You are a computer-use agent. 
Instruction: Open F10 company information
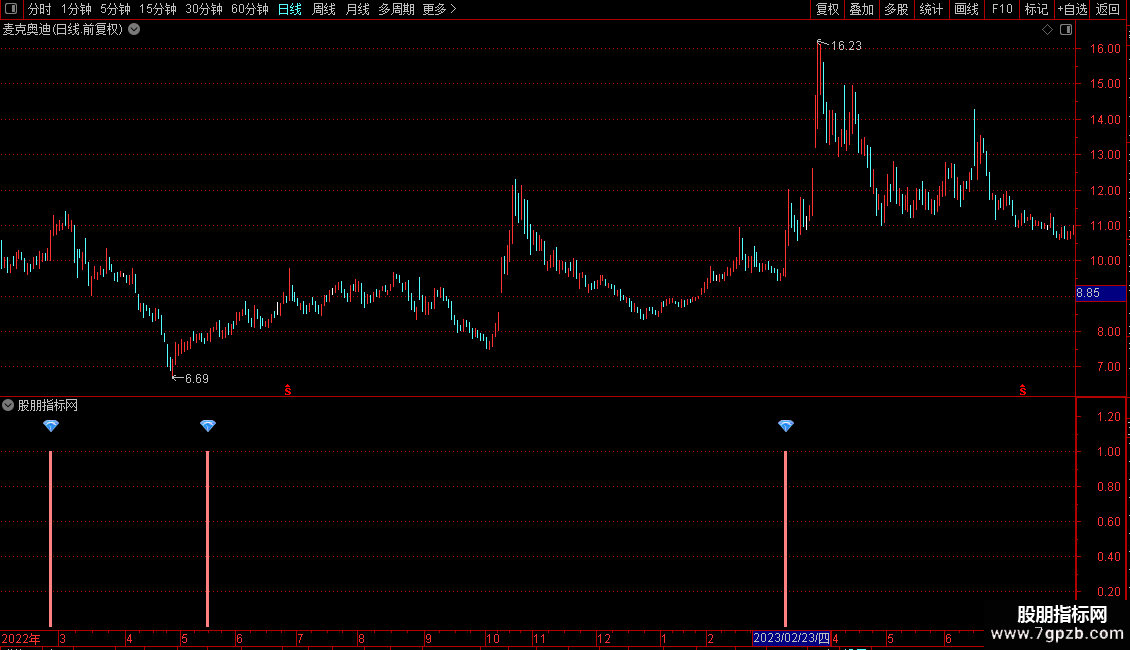1002,9
